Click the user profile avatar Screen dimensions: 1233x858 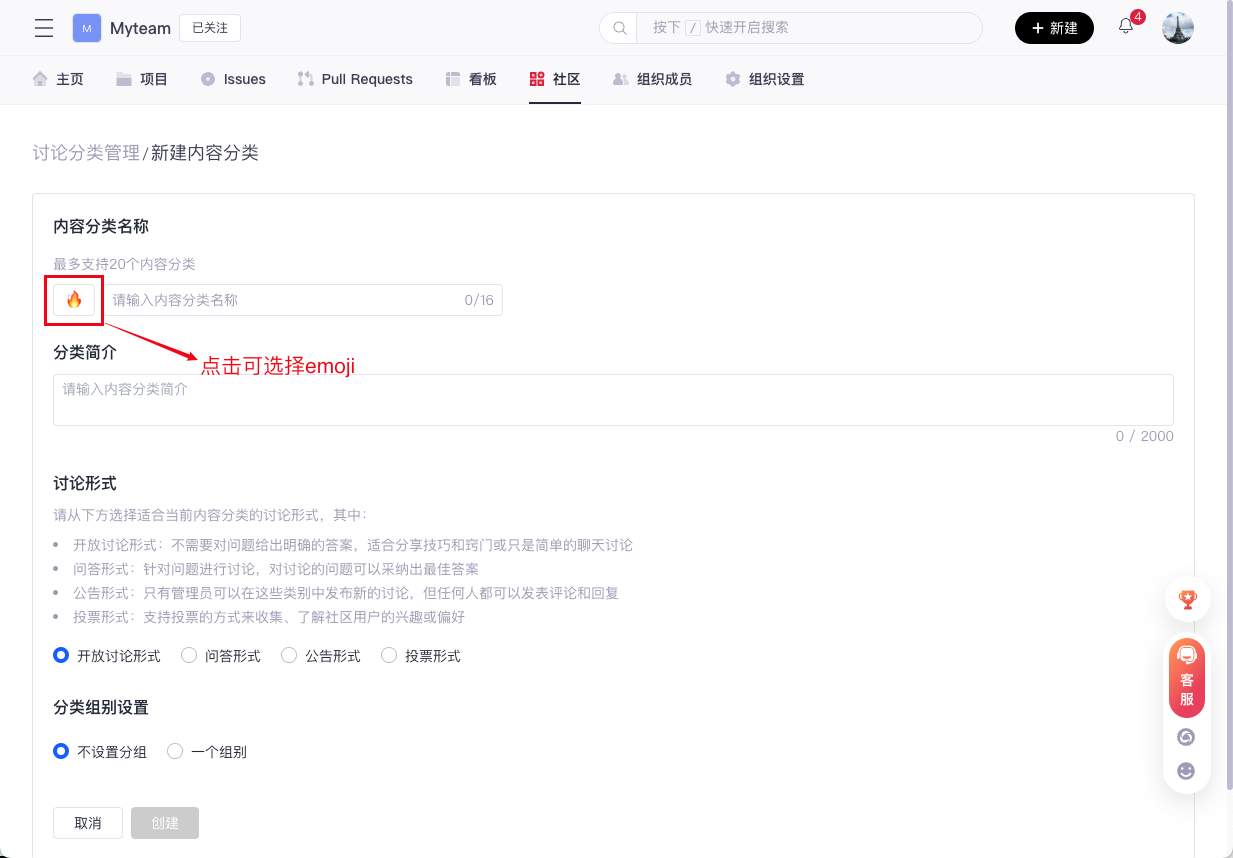(1178, 28)
